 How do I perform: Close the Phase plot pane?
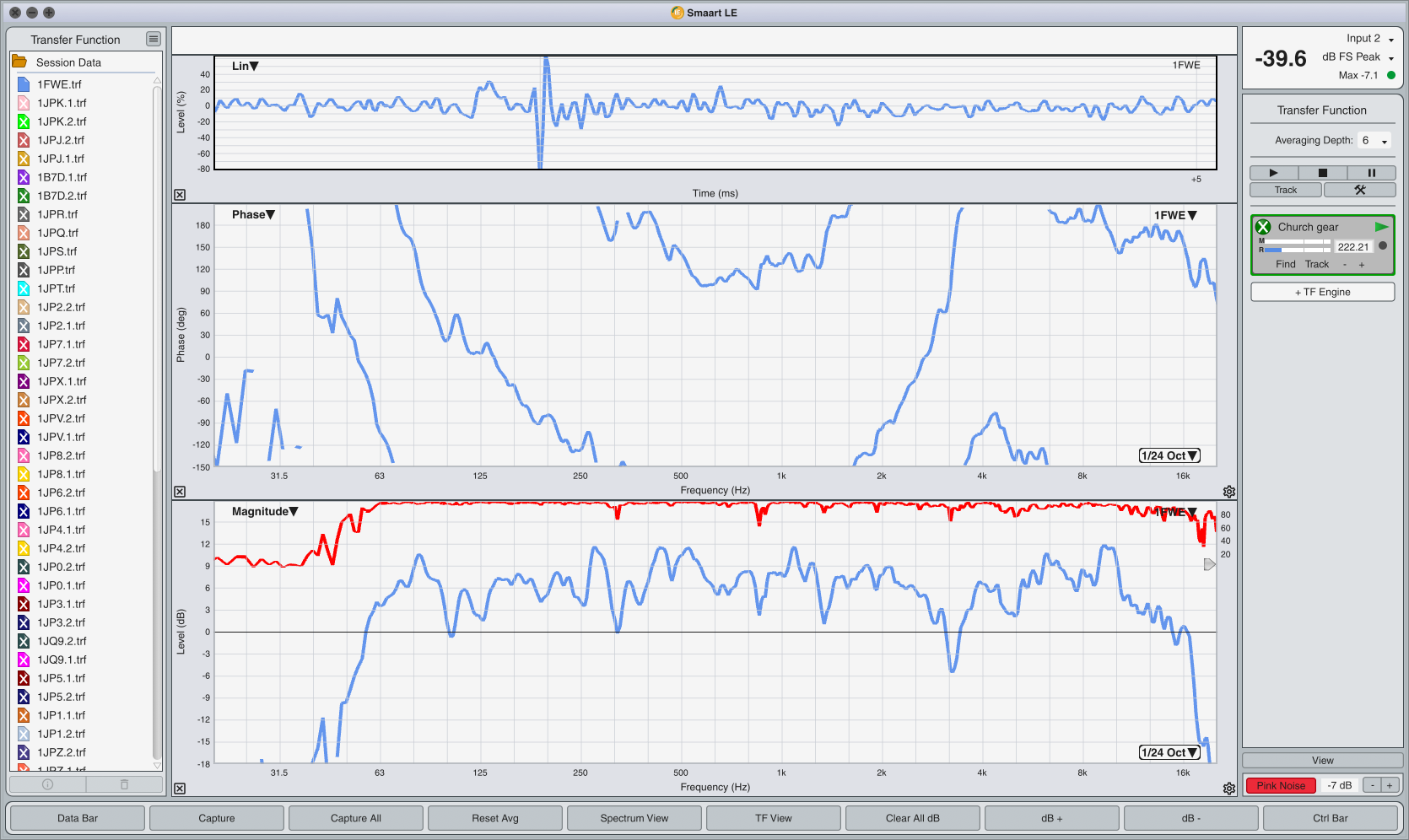pos(180,492)
